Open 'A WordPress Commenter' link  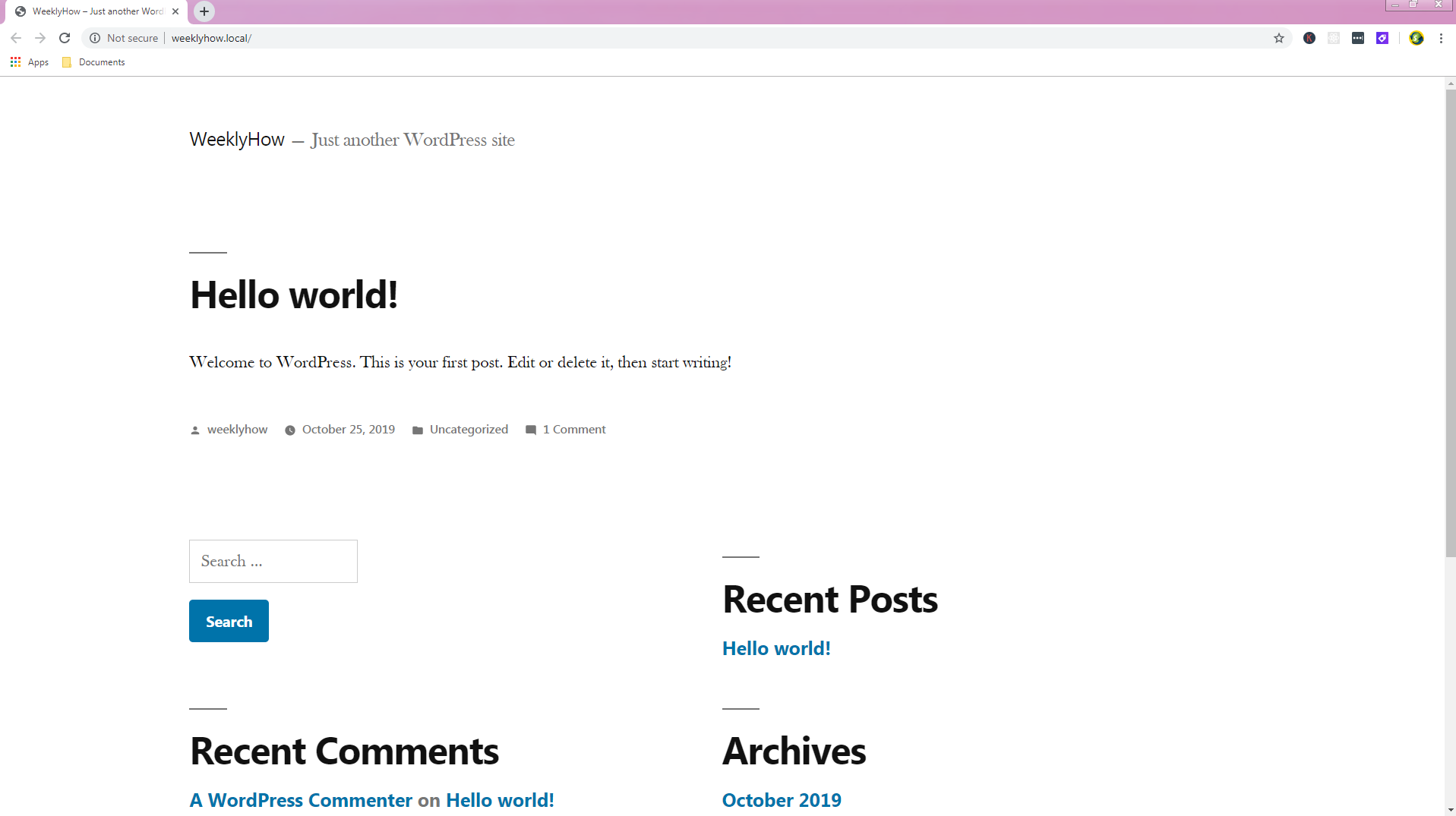tap(301, 800)
